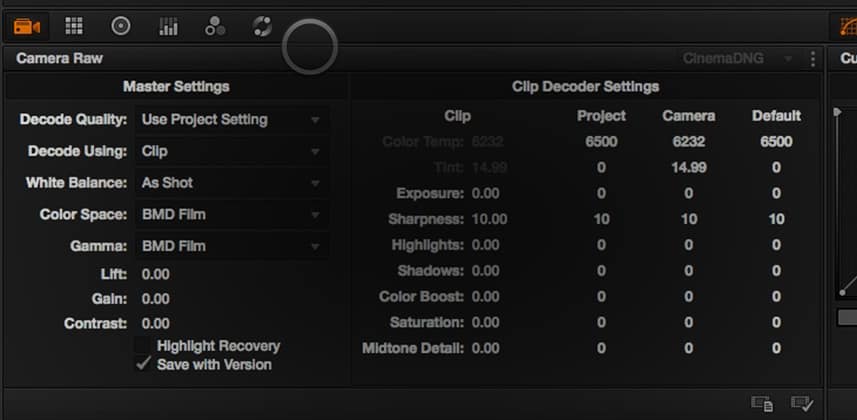Enable the Highlight Recovery checkbox
The height and width of the screenshot is (420, 857).
tap(143, 346)
